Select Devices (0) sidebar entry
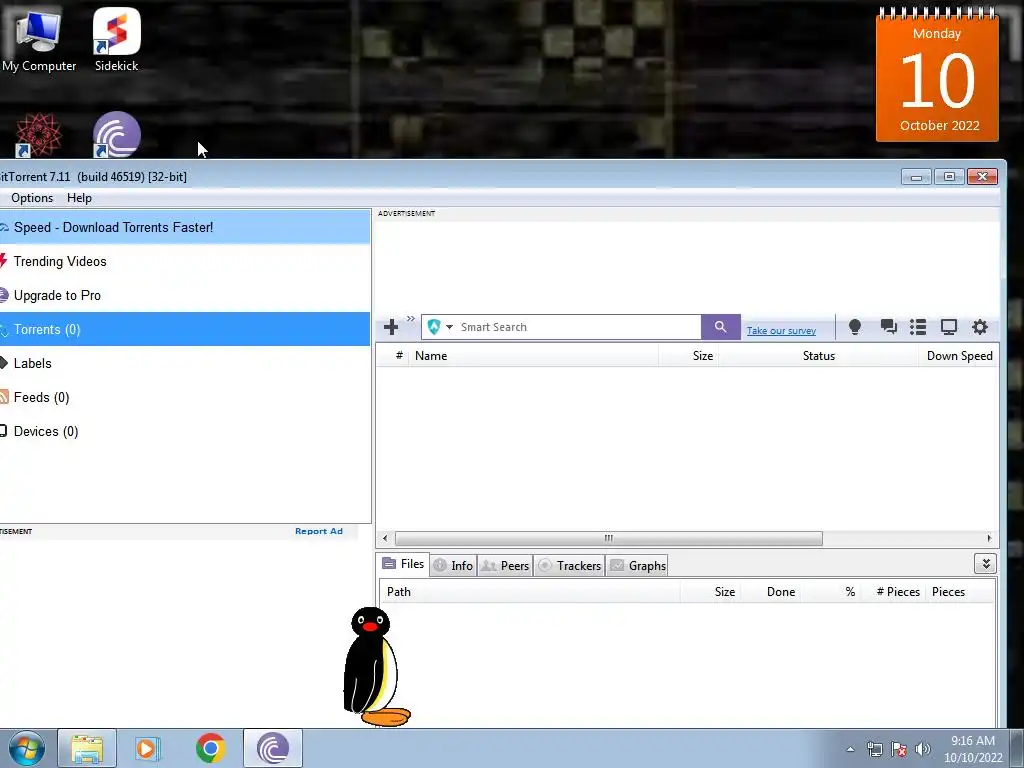1024x768 pixels. 185,431
